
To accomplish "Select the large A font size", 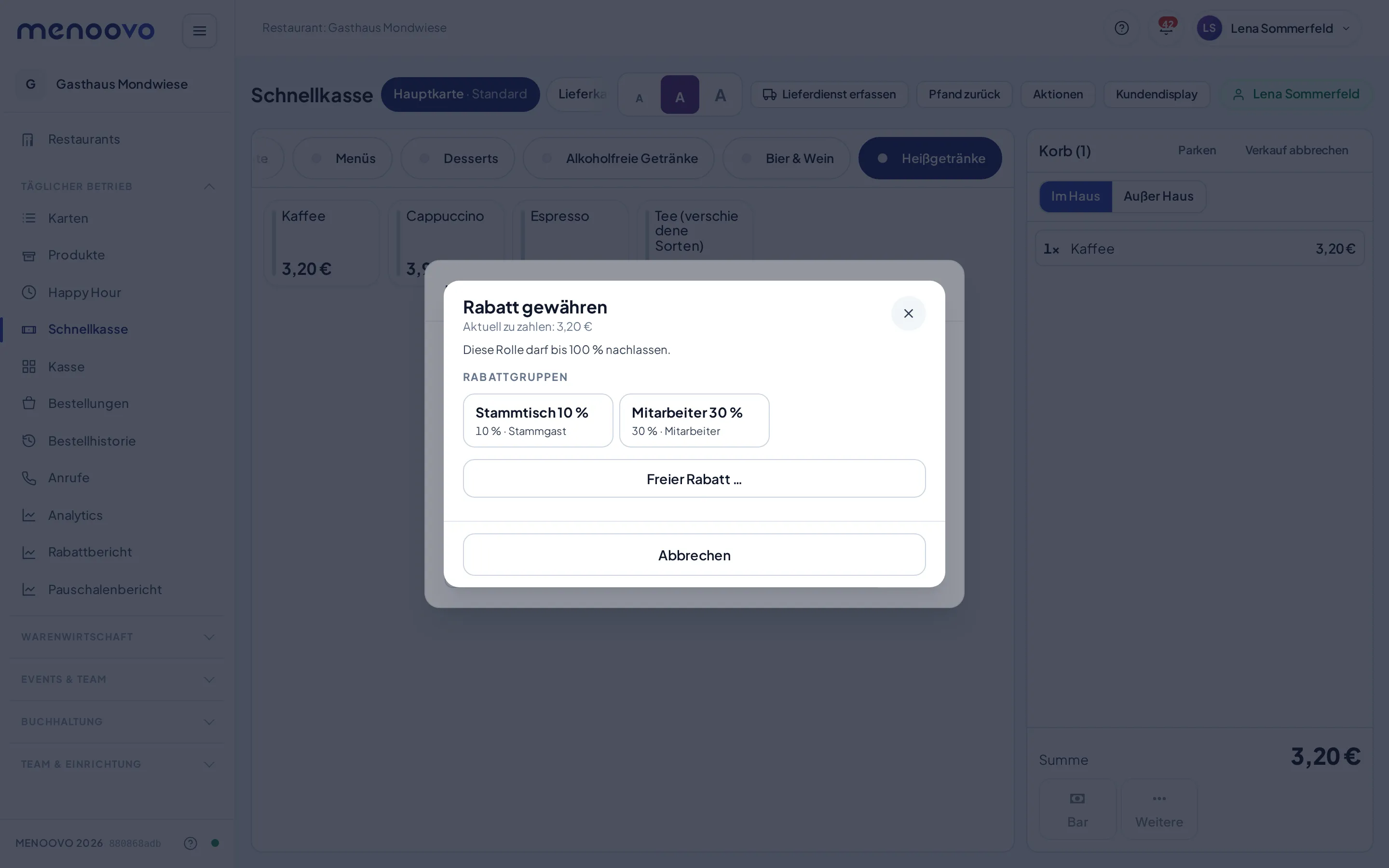I will click(721, 95).
